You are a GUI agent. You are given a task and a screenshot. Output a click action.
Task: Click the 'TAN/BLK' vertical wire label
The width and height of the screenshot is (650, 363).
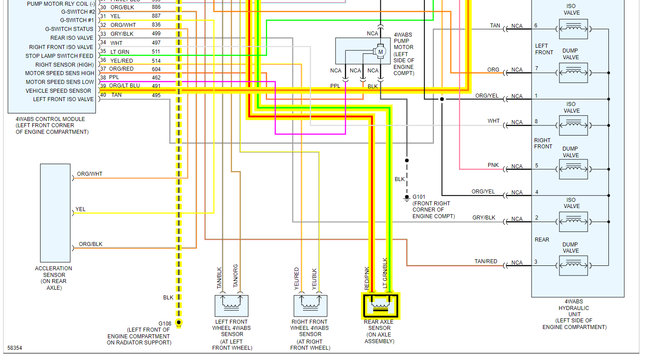tap(219, 278)
